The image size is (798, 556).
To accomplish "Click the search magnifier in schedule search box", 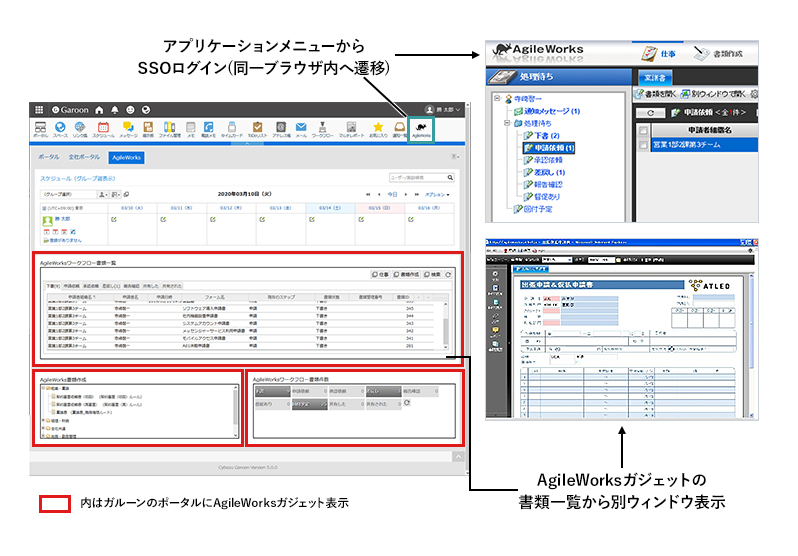I will click(450, 178).
